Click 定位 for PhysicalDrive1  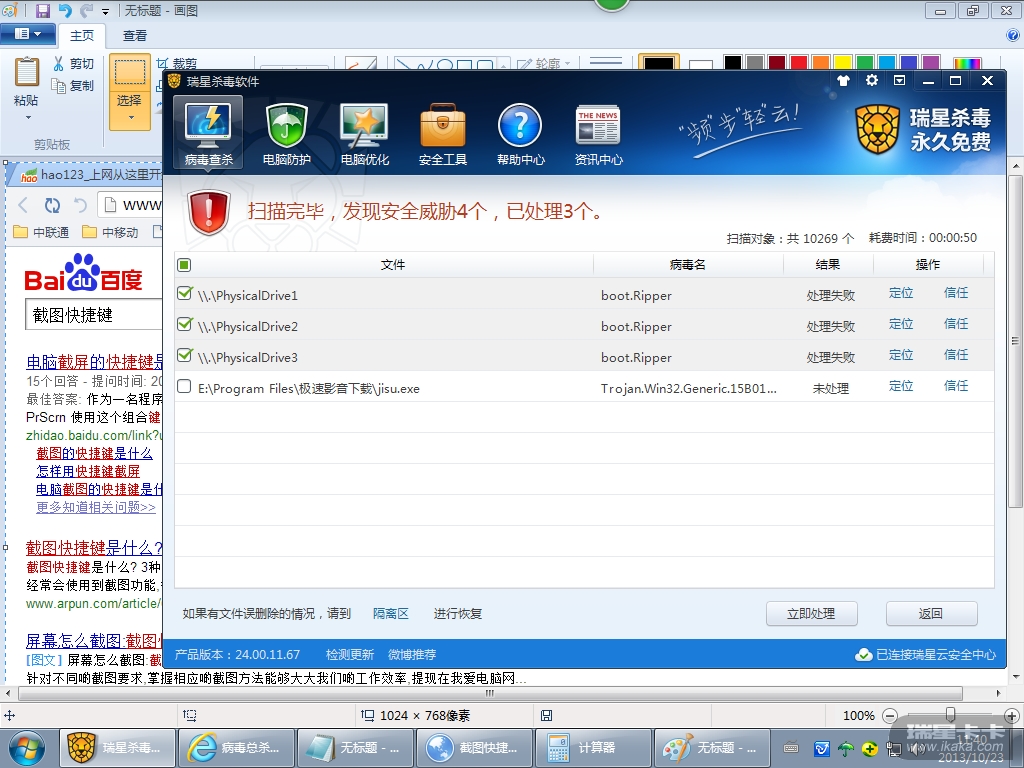click(901, 293)
